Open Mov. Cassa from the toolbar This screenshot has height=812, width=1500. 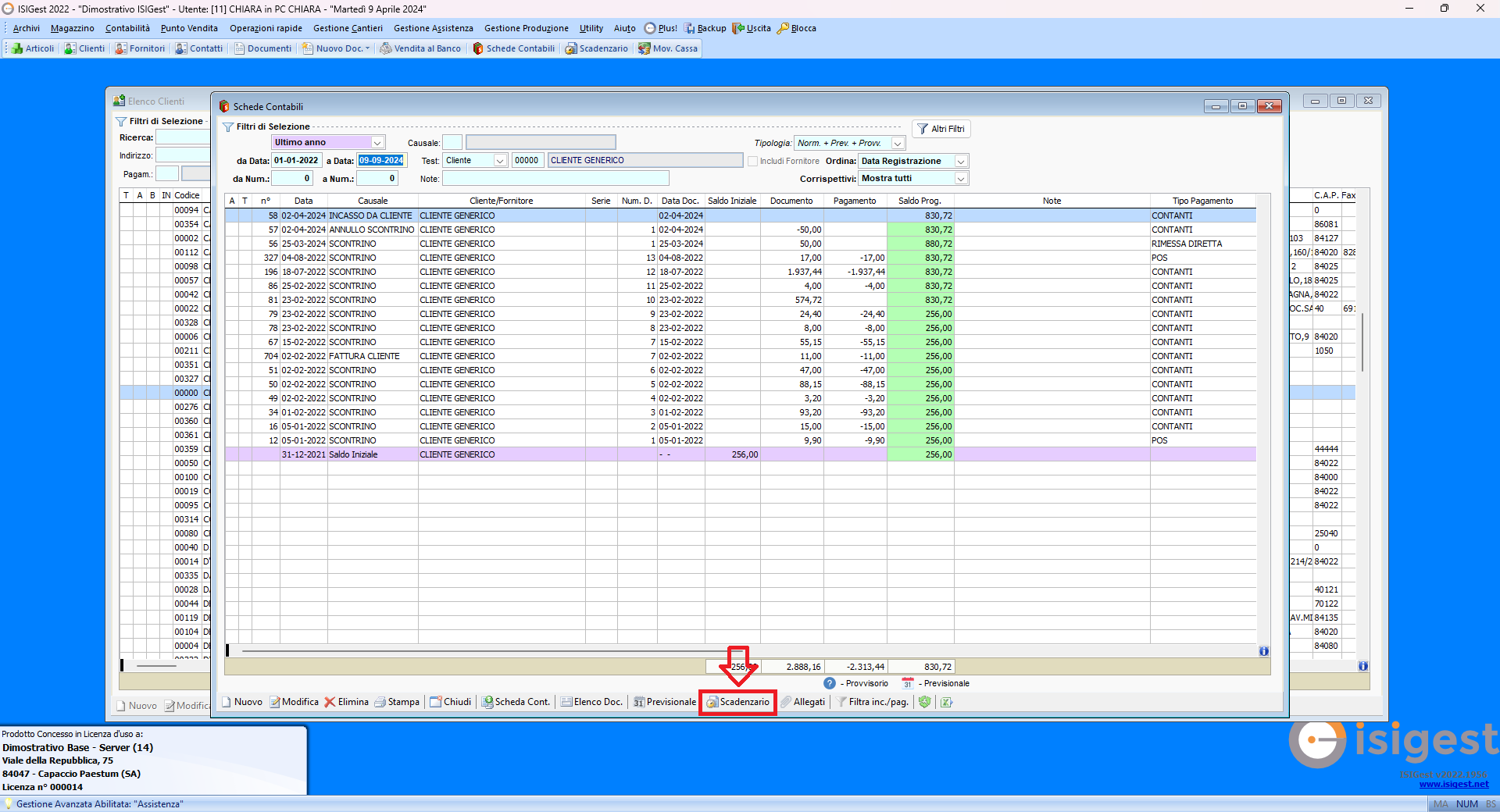pyautogui.click(x=668, y=48)
